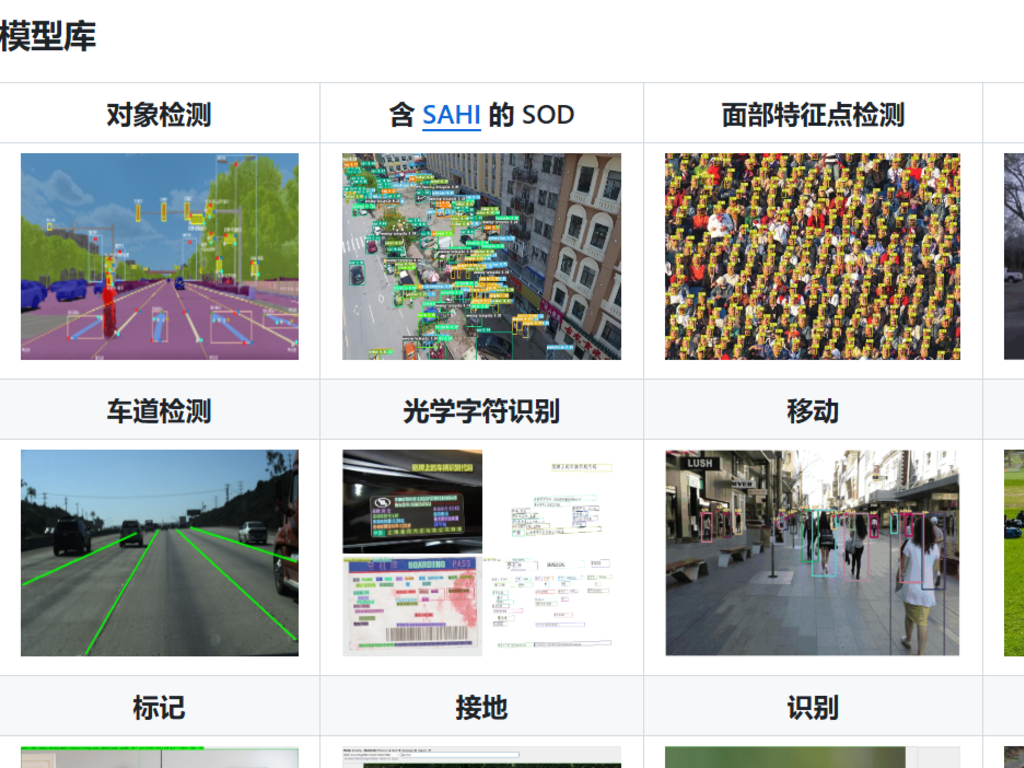
Task: Click the cut-off green grass image at right edge
Action: click(1014, 552)
